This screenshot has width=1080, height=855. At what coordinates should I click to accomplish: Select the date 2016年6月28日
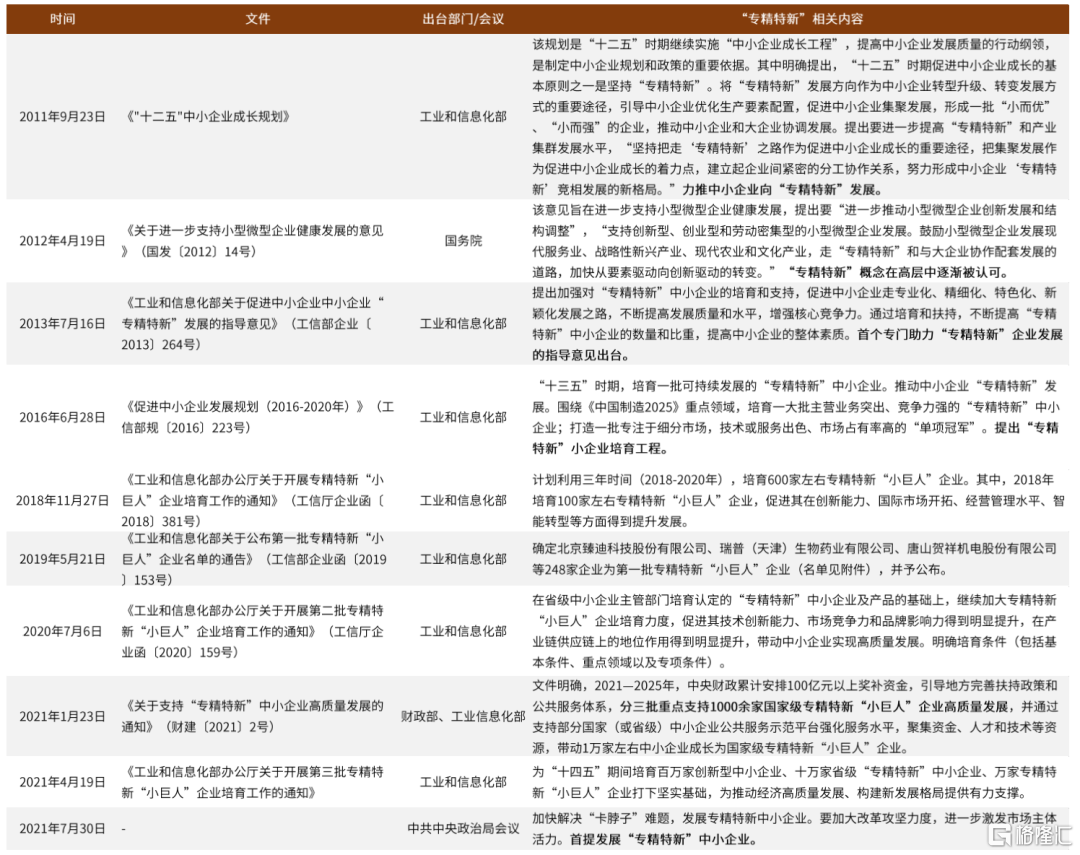pos(62,418)
